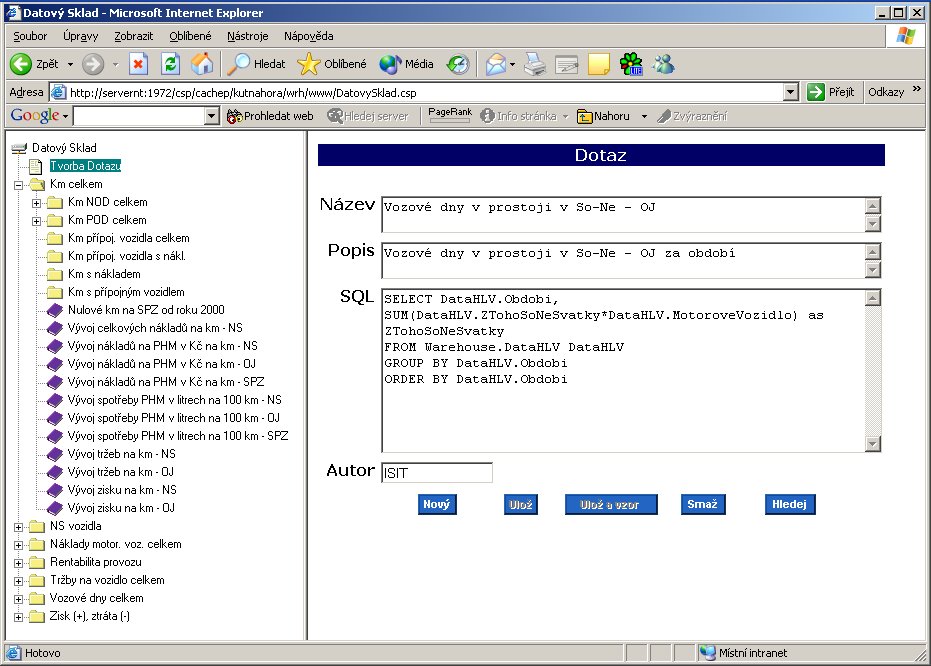Viewport: 931px width, 666px height.
Task: Expand the Km NOD celkem folder
Action: coord(36,203)
